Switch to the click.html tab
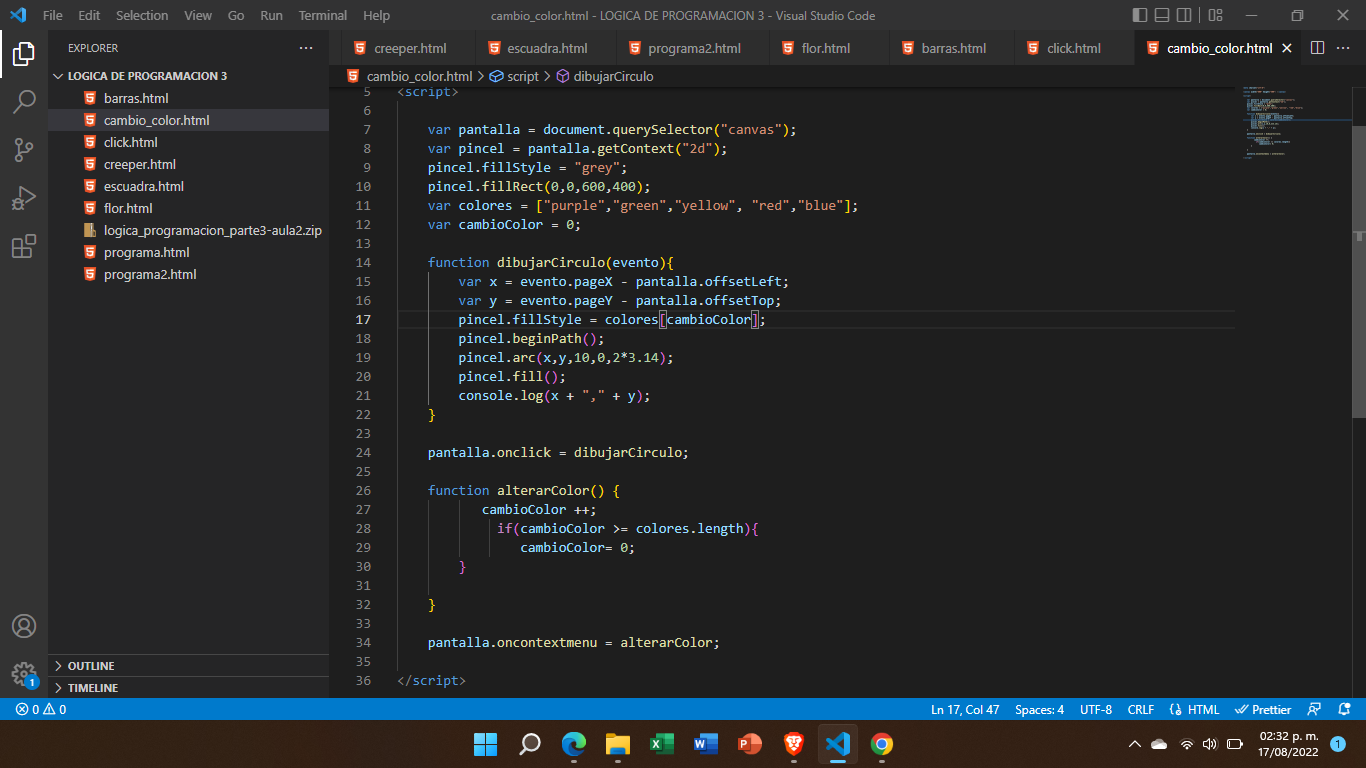This screenshot has width=1366, height=768. [1073, 48]
